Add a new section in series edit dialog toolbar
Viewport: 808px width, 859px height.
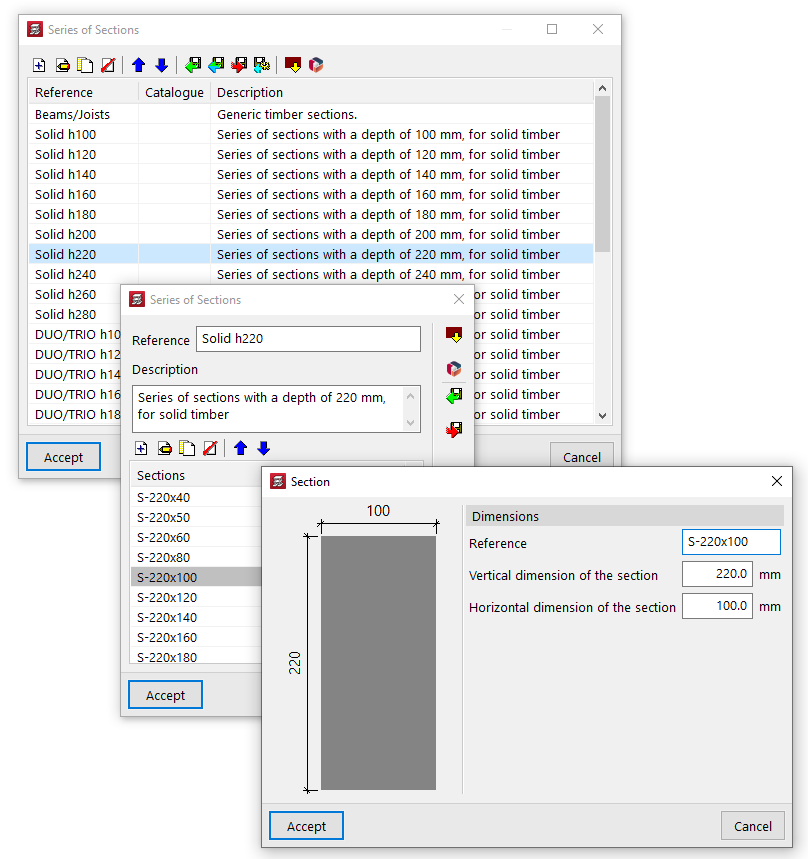141,449
